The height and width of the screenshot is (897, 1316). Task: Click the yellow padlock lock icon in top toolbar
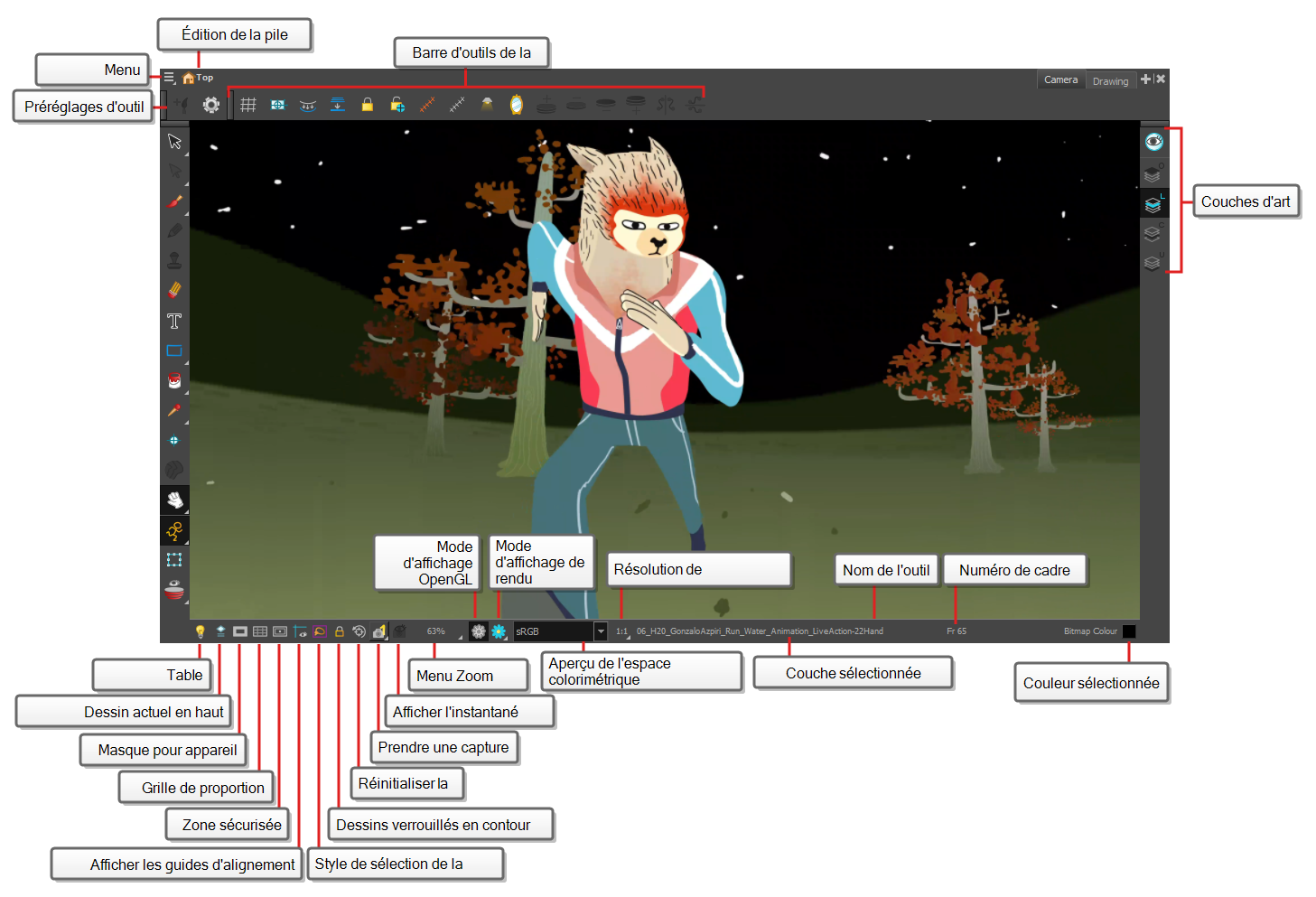click(x=367, y=105)
